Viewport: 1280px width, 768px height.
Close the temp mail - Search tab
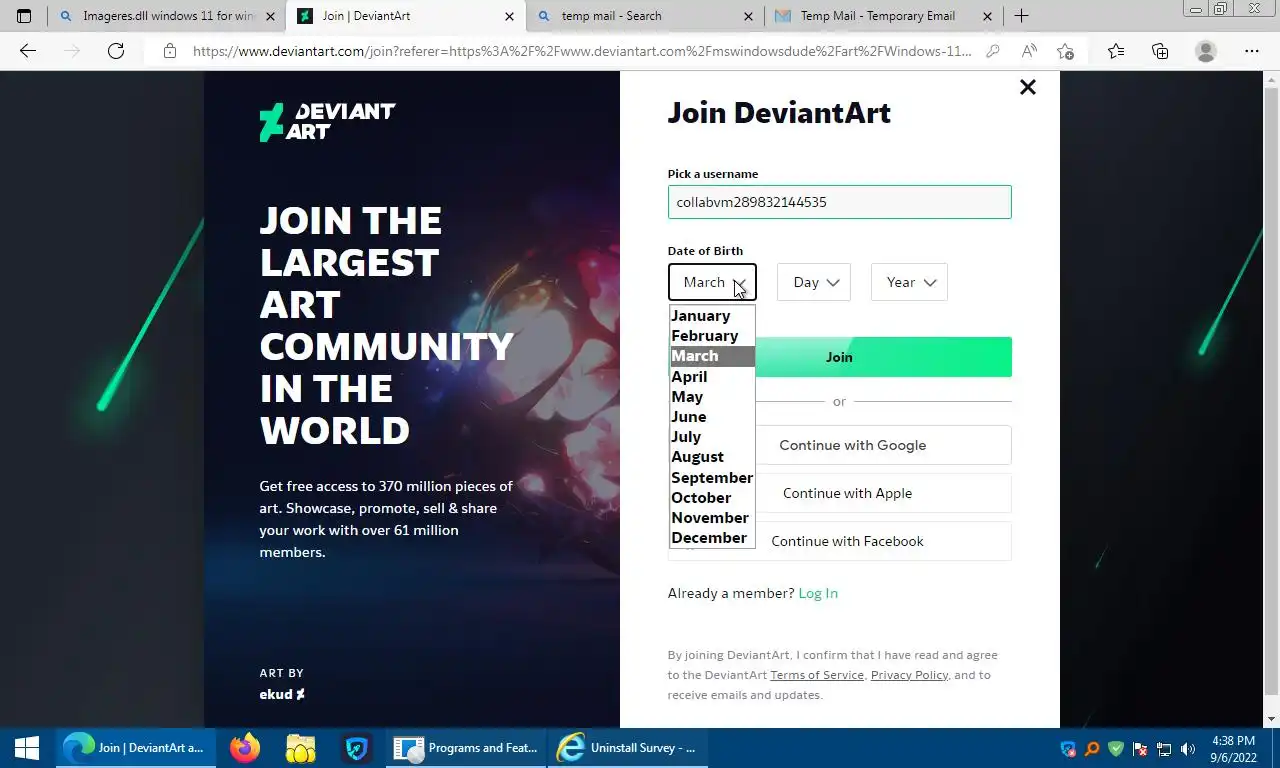click(749, 16)
